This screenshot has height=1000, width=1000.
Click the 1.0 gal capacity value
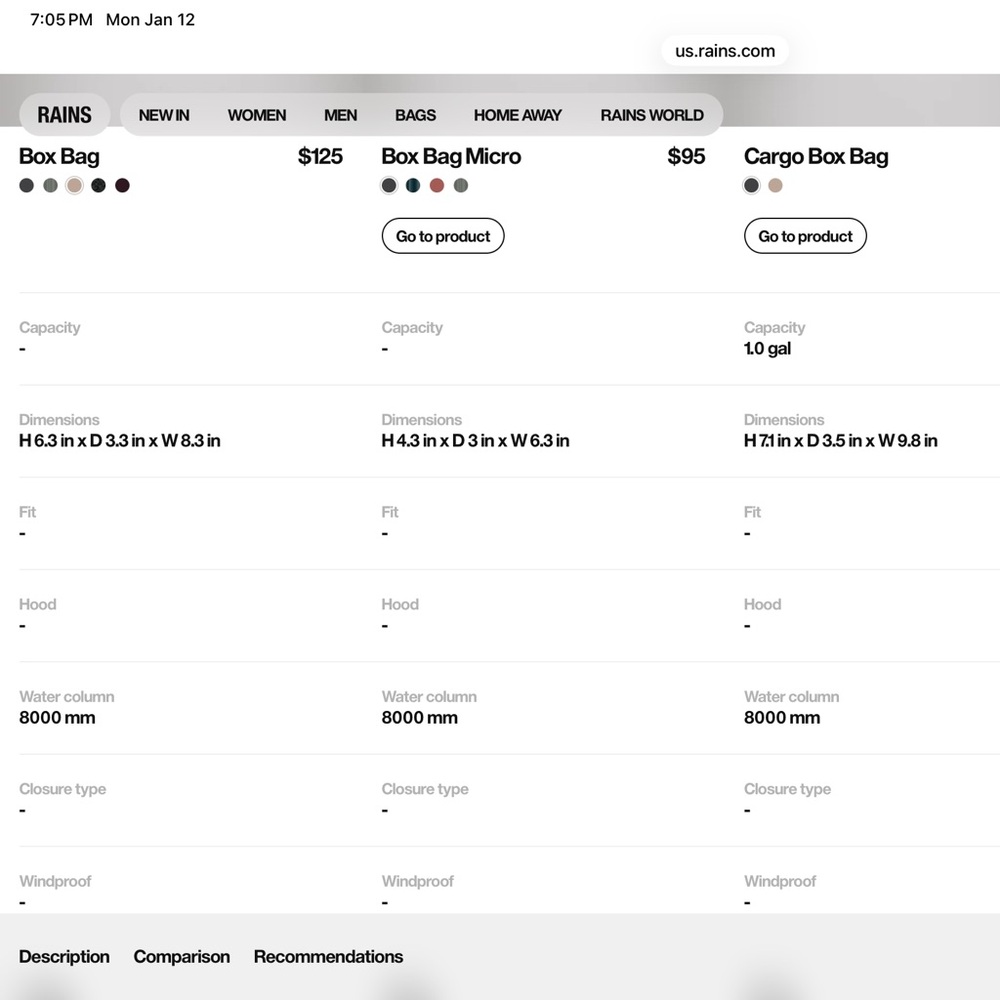click(x=767, y=349)
